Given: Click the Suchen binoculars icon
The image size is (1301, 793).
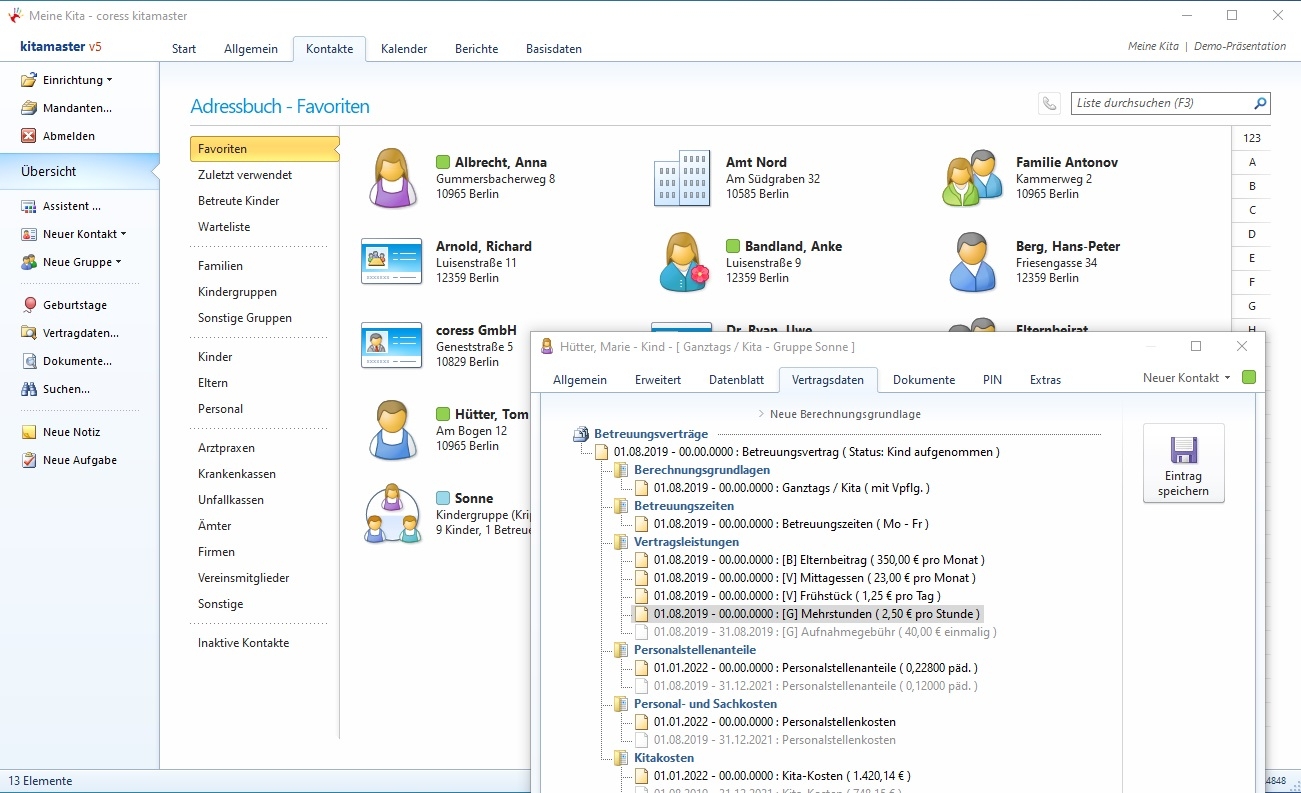Looking at the screenshot, I should (x=29, y=389).
